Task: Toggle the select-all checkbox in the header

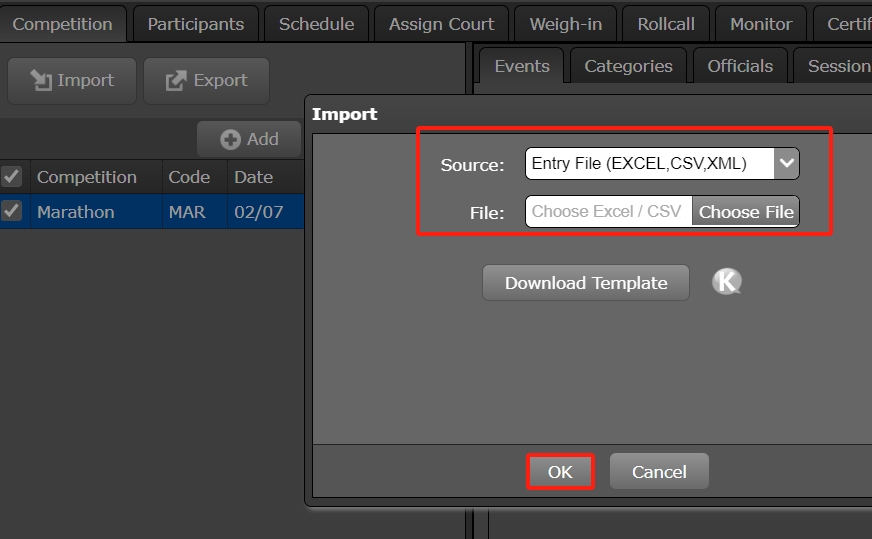Action: tap(12, 177)
